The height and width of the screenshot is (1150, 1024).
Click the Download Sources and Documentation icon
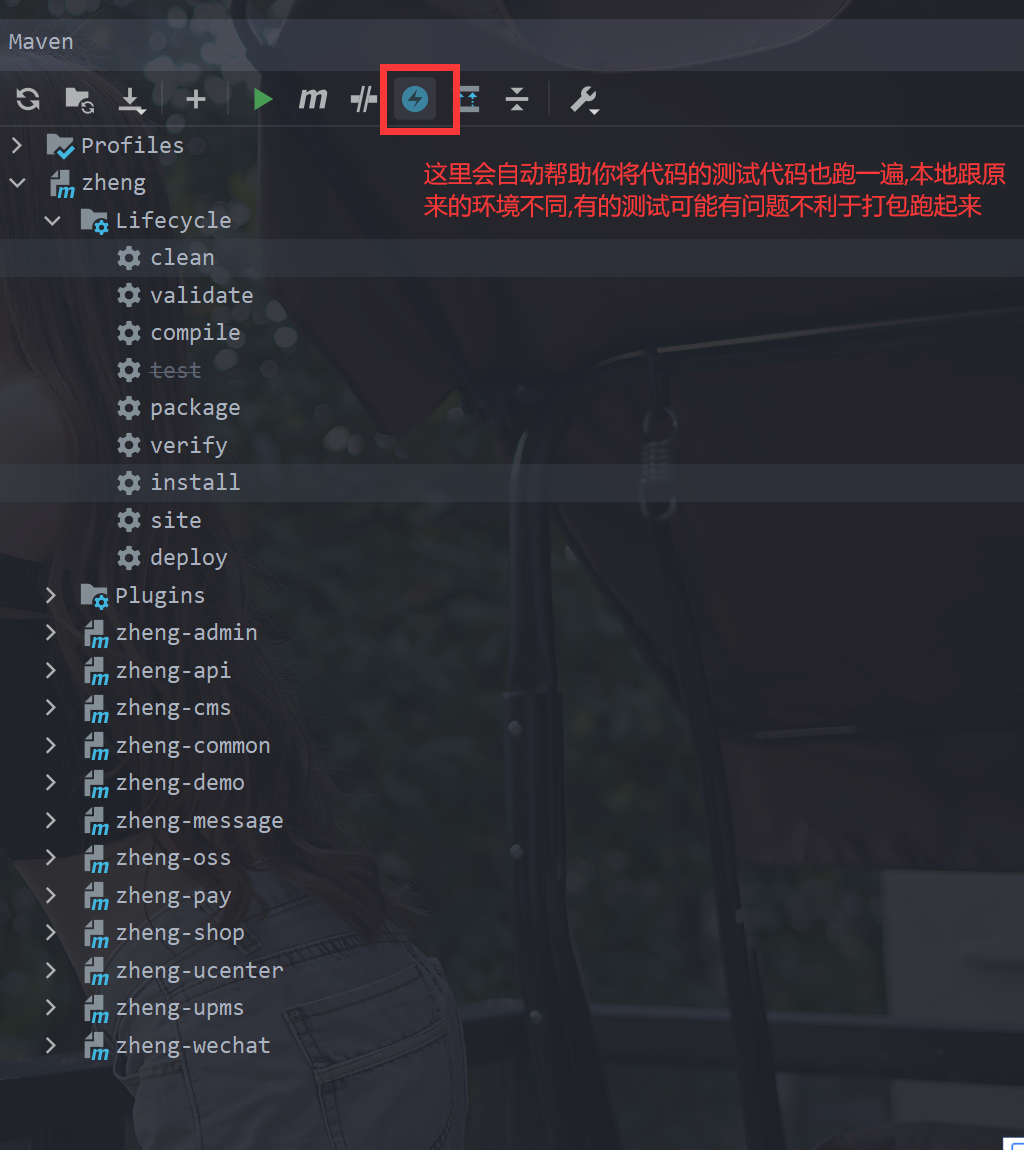[132, 99]
